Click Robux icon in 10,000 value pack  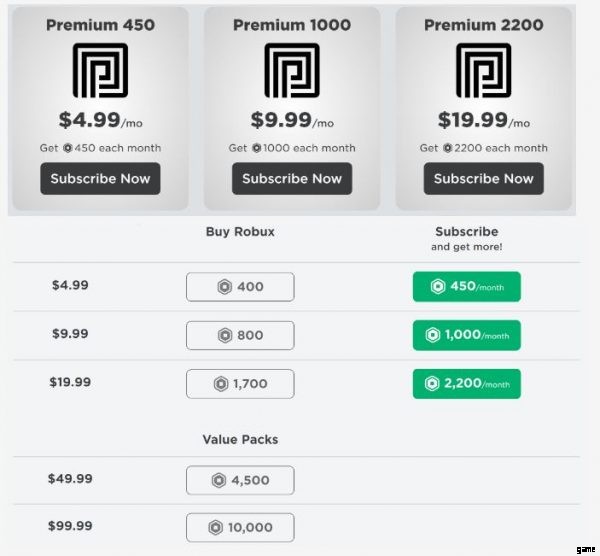[x=215, y=528]
